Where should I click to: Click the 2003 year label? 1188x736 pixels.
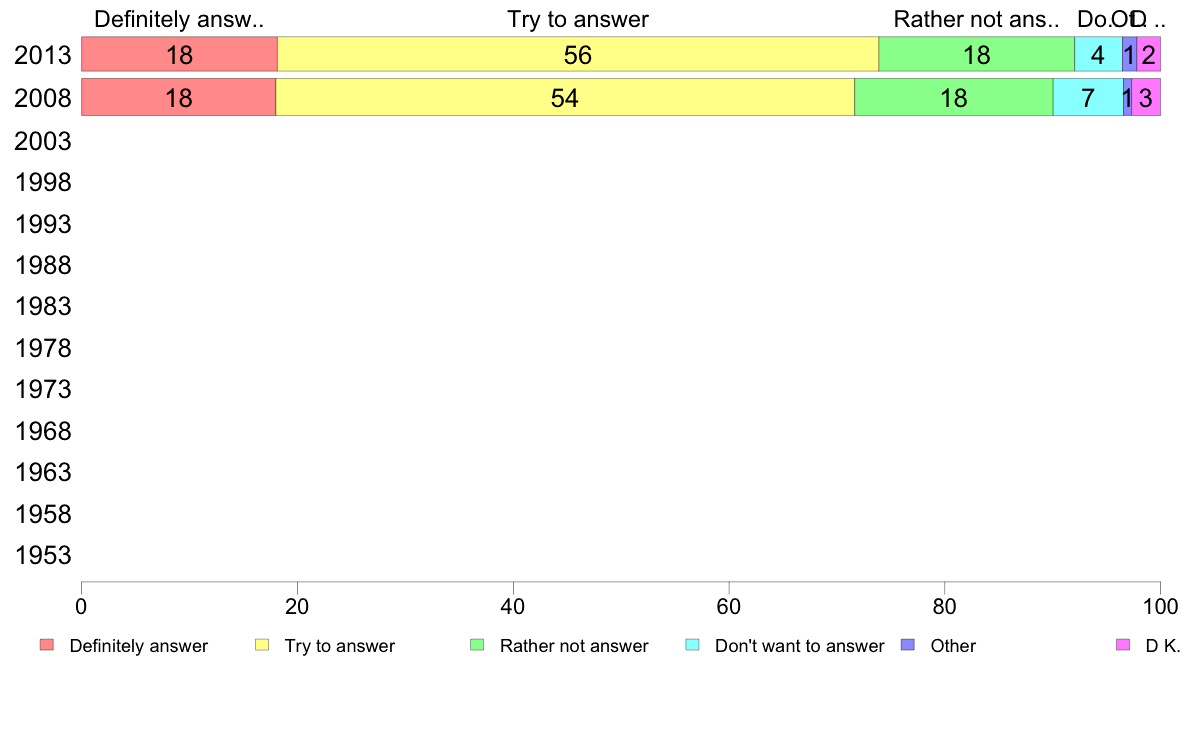coord(42,141)
